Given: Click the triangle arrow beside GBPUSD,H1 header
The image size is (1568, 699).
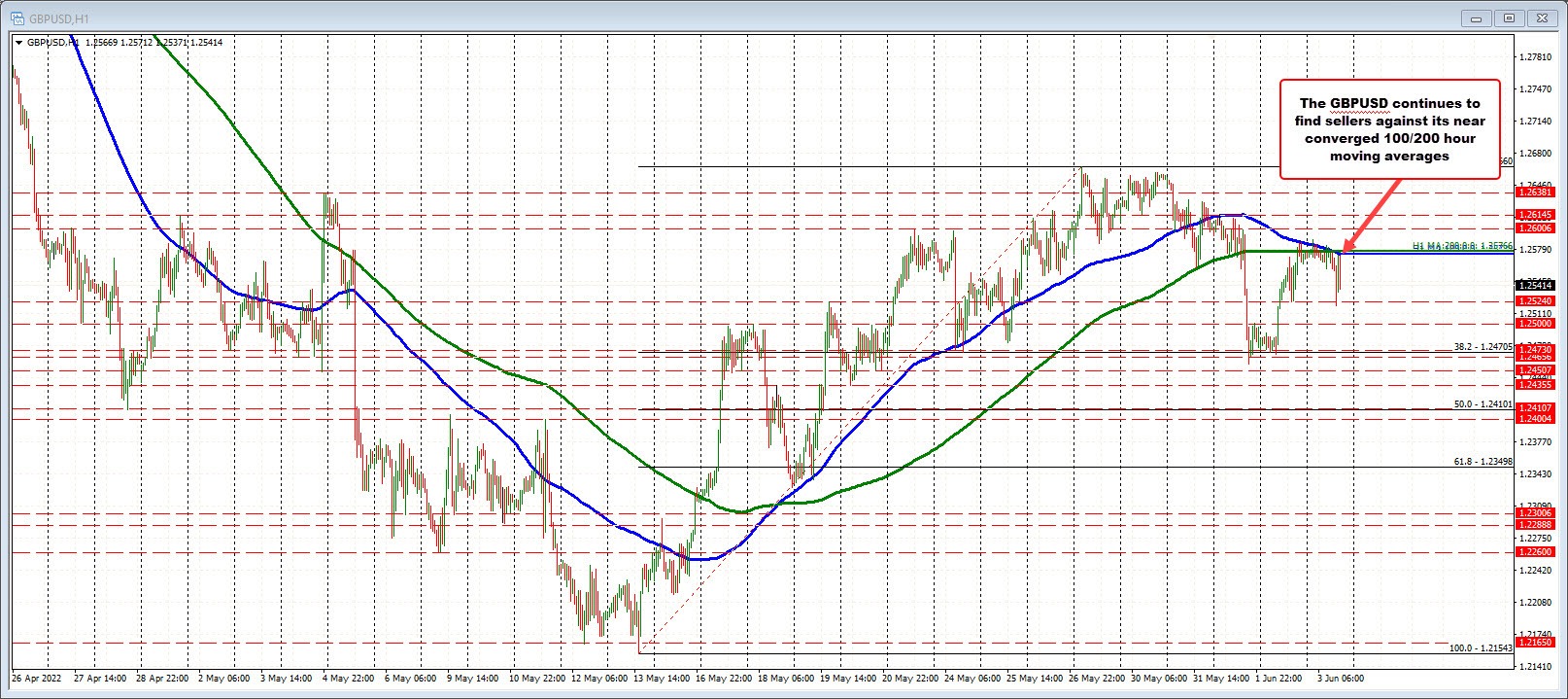Looking at the screenshot, I should click(x=18, y=43).
